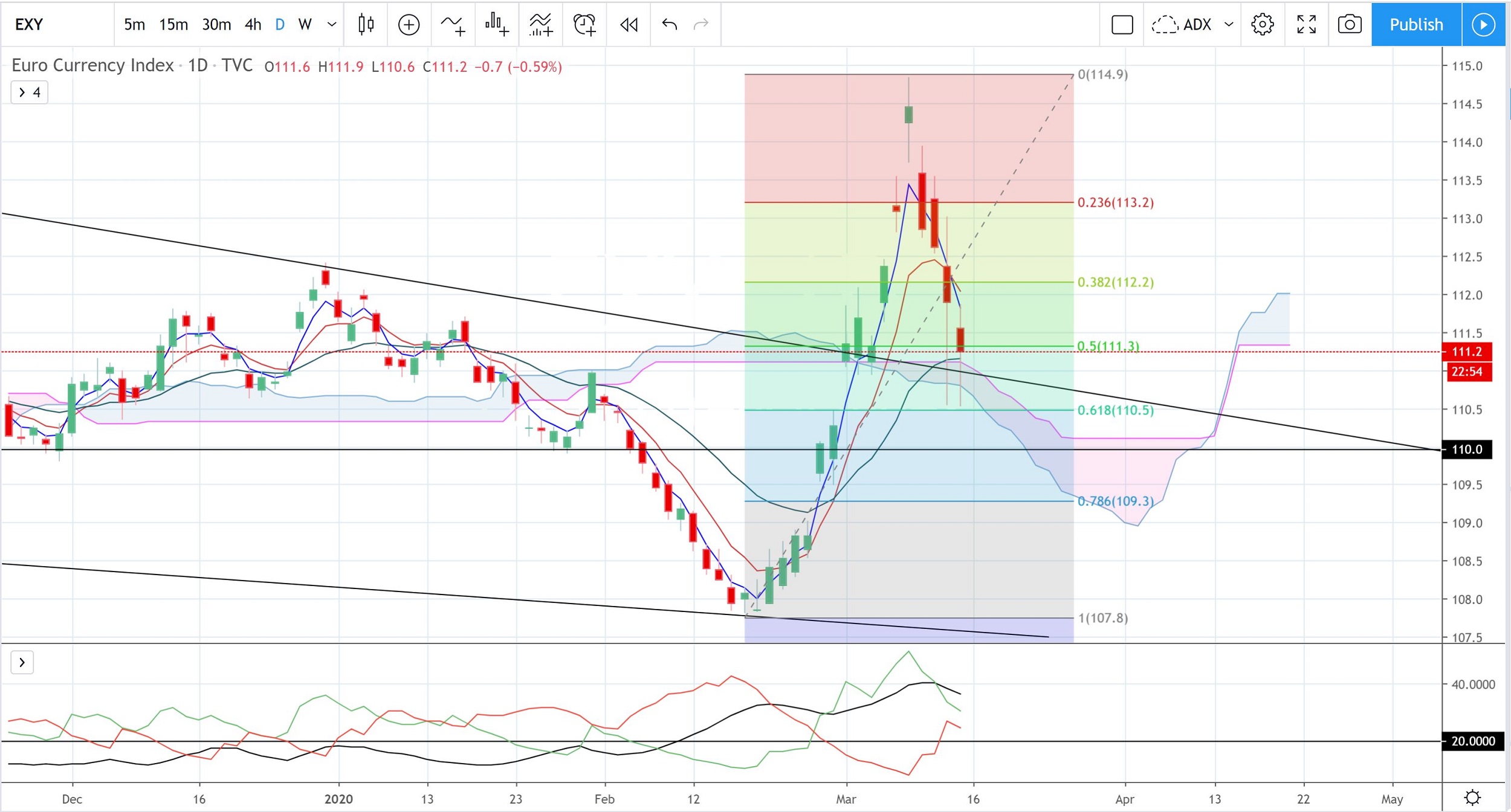1511x812 pixels.
Task: Click the 0(114.9) Fibonacci top label
Action: (1103, 74)
